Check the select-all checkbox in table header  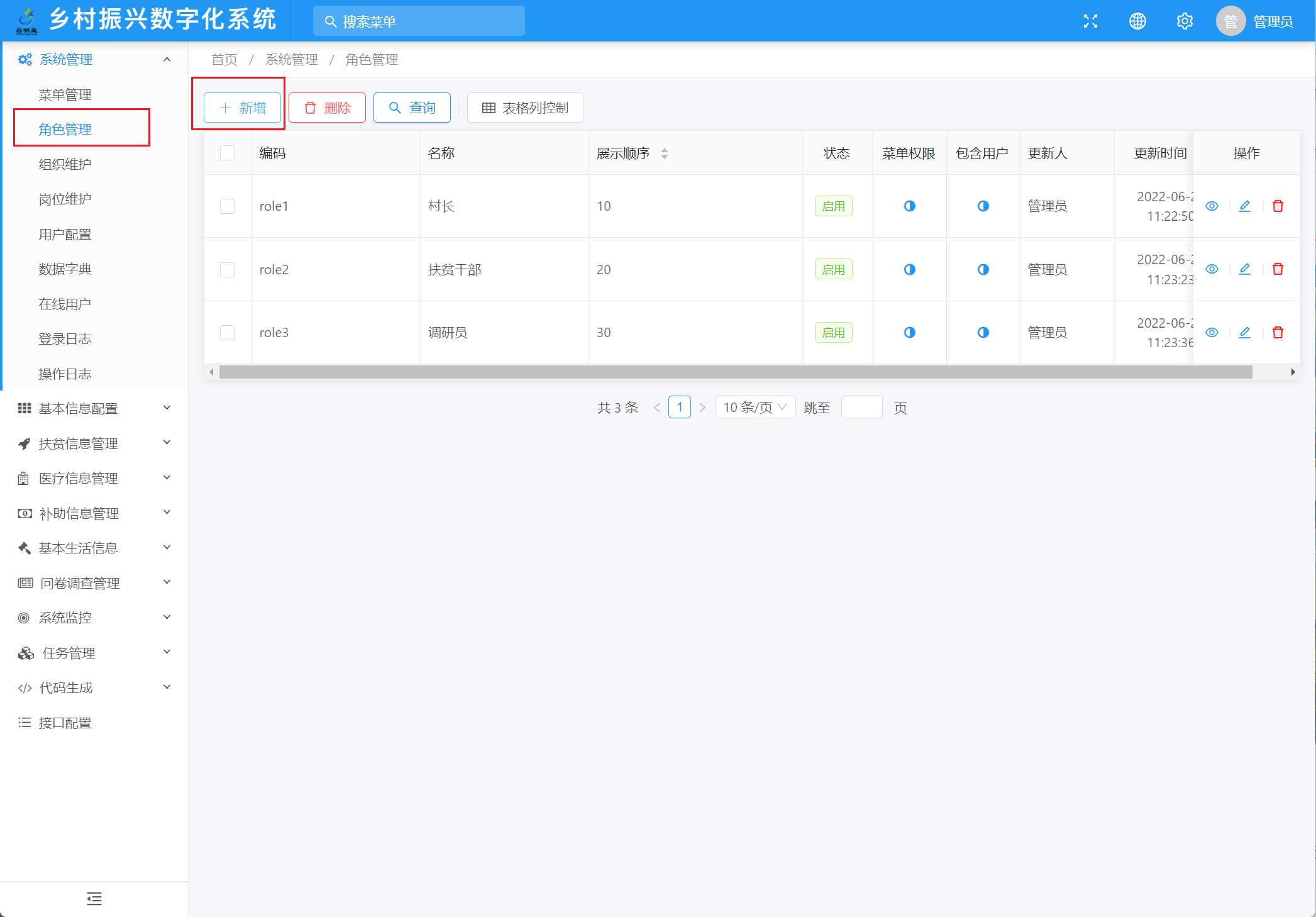pos(228,153)
